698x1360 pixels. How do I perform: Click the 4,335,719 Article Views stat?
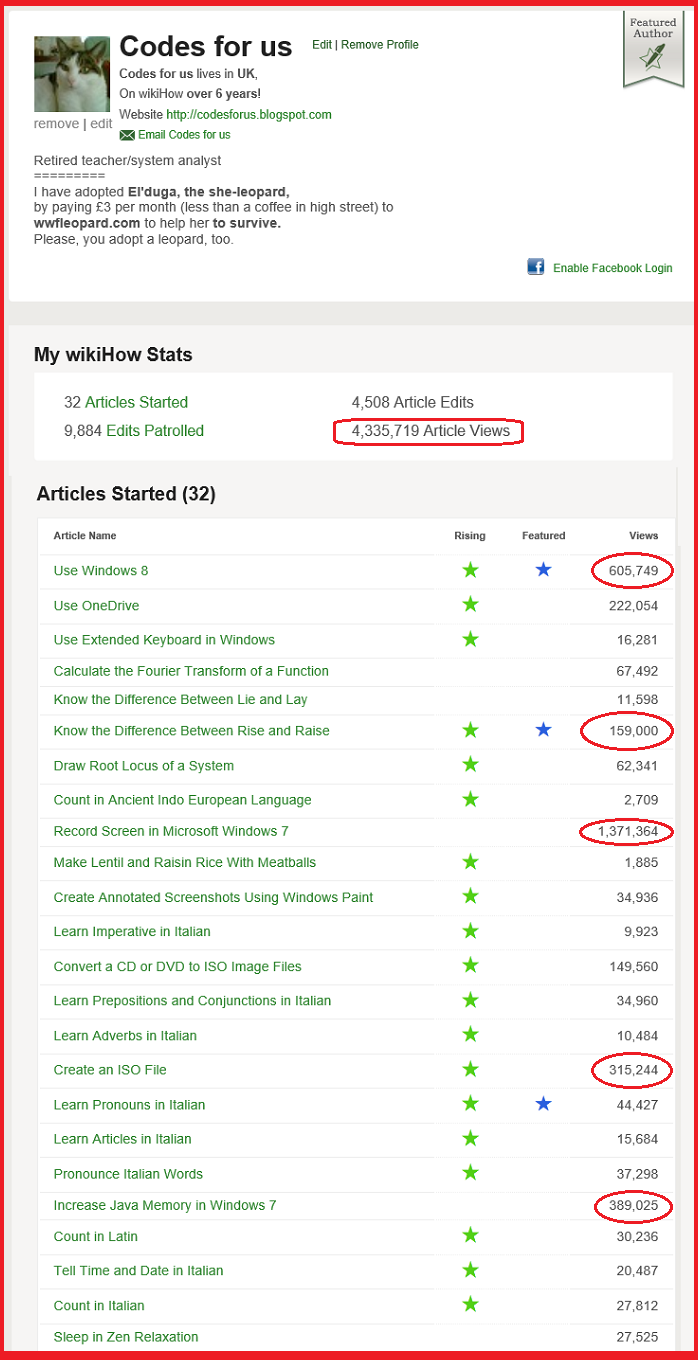[x=431, y=431]
